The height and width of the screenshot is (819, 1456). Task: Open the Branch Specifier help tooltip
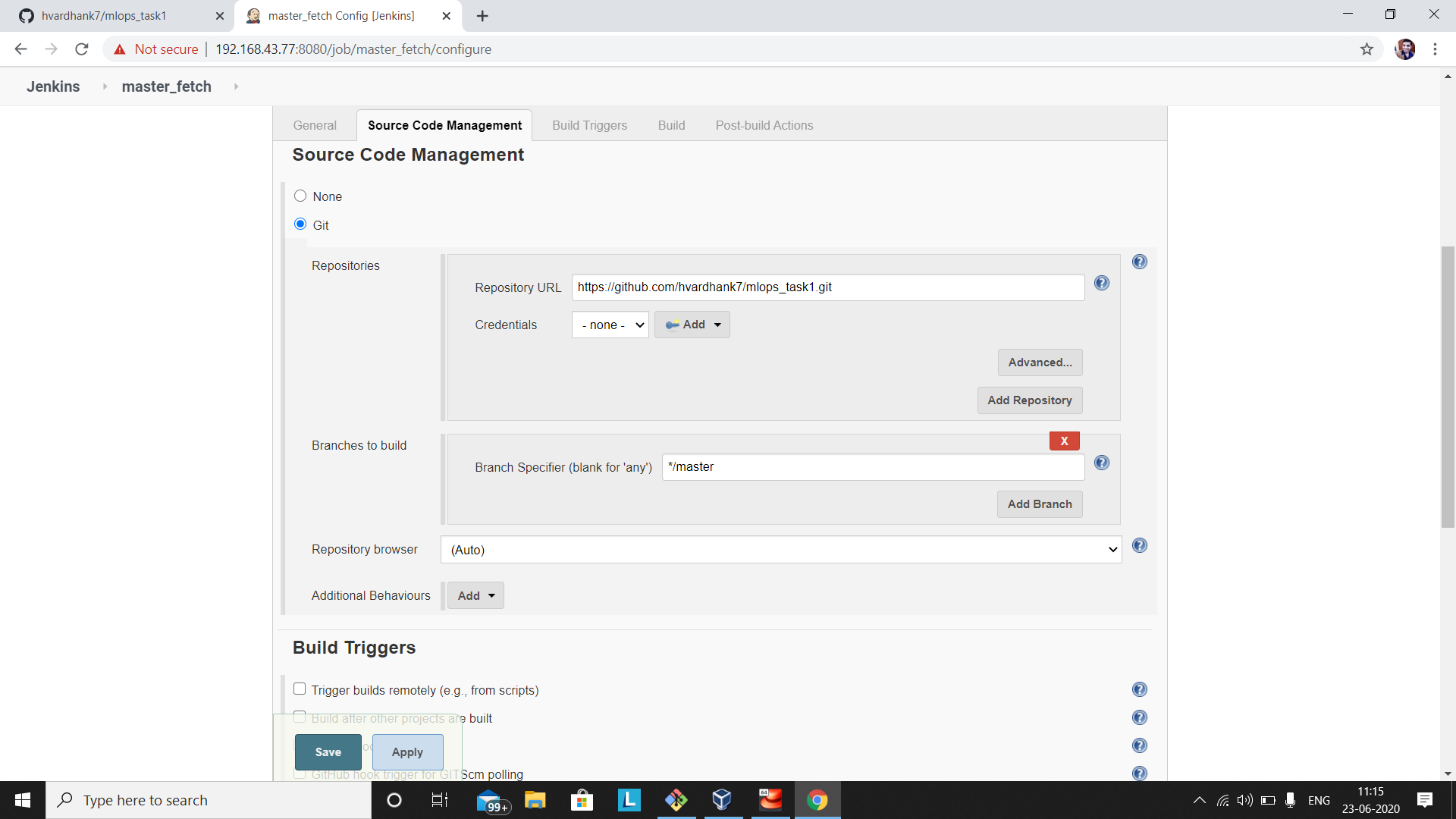(x=1102, y=463)
